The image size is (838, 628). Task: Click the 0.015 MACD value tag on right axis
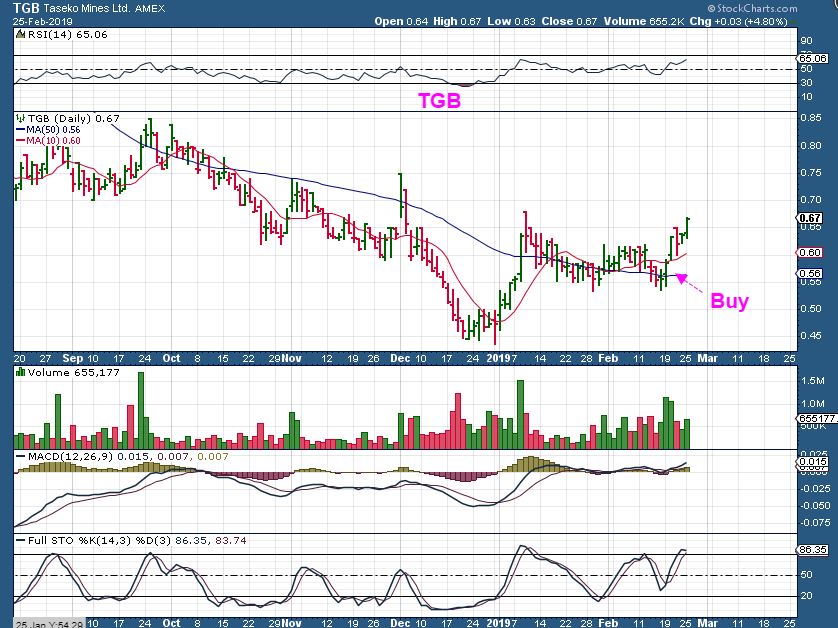[x=812, y=461]
